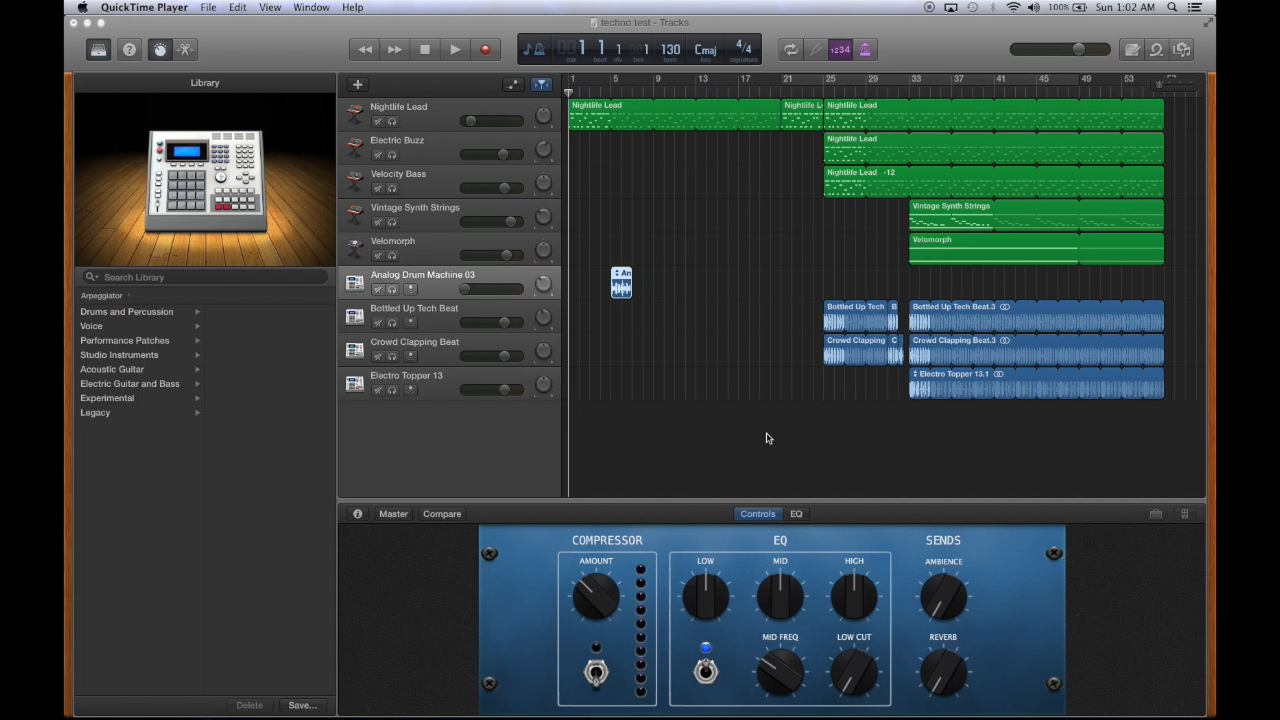1280x720 pixels.
Task: Open the Apple Loops browser button
Action: [x=1157, y=50]
